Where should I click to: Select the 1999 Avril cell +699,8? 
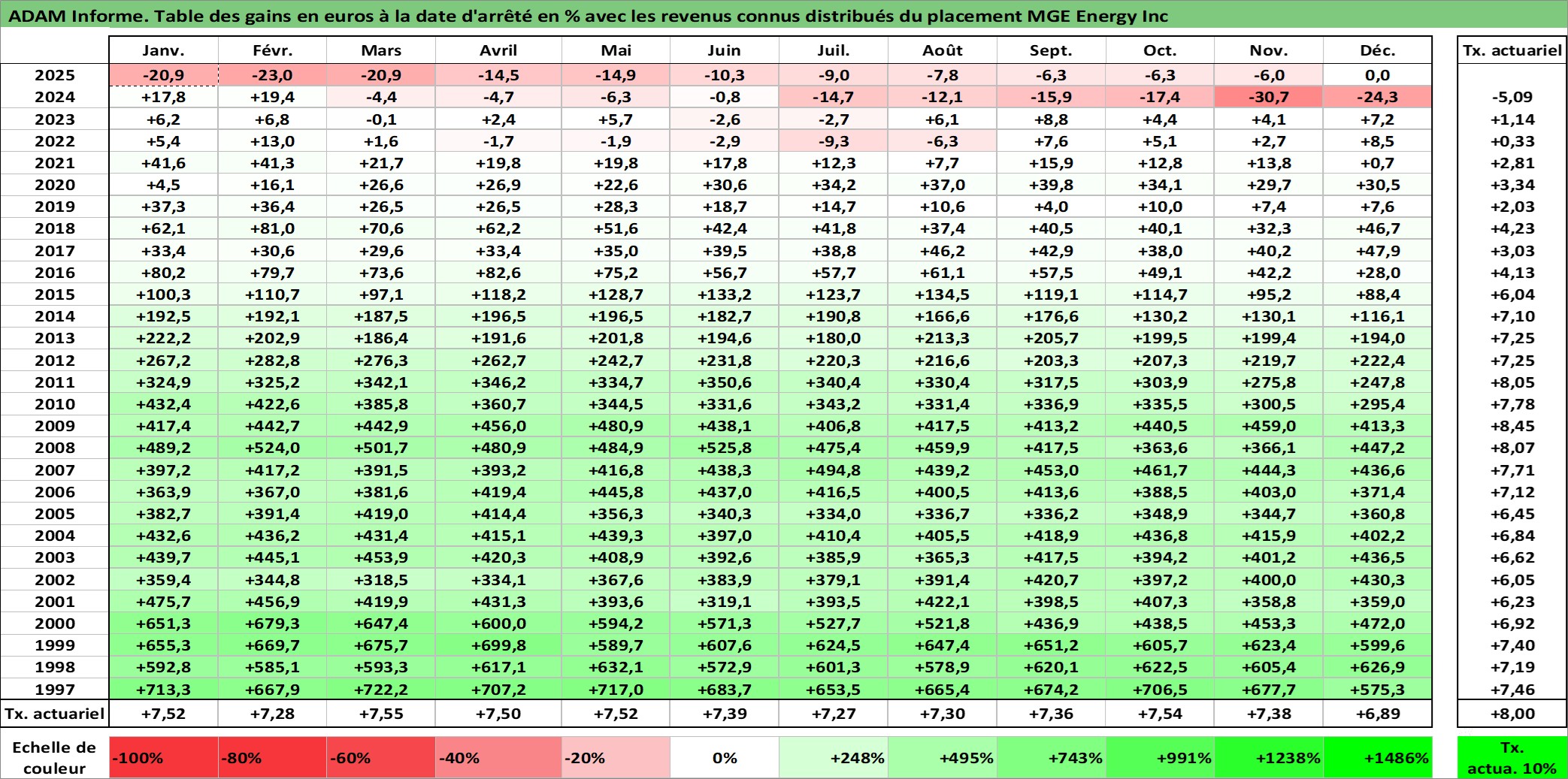[x=498, y=645]
